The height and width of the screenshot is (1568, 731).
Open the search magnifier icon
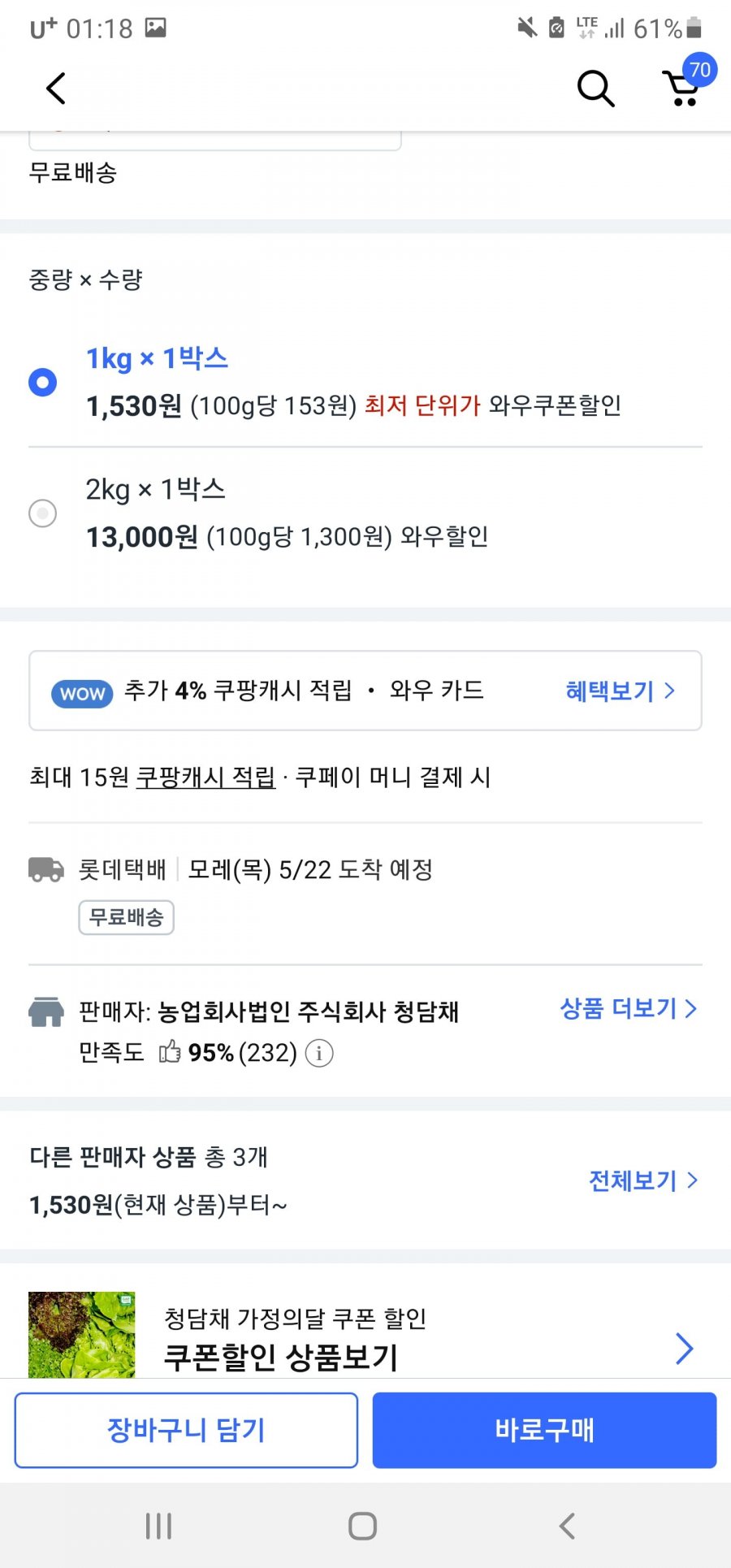coord(595,89)
